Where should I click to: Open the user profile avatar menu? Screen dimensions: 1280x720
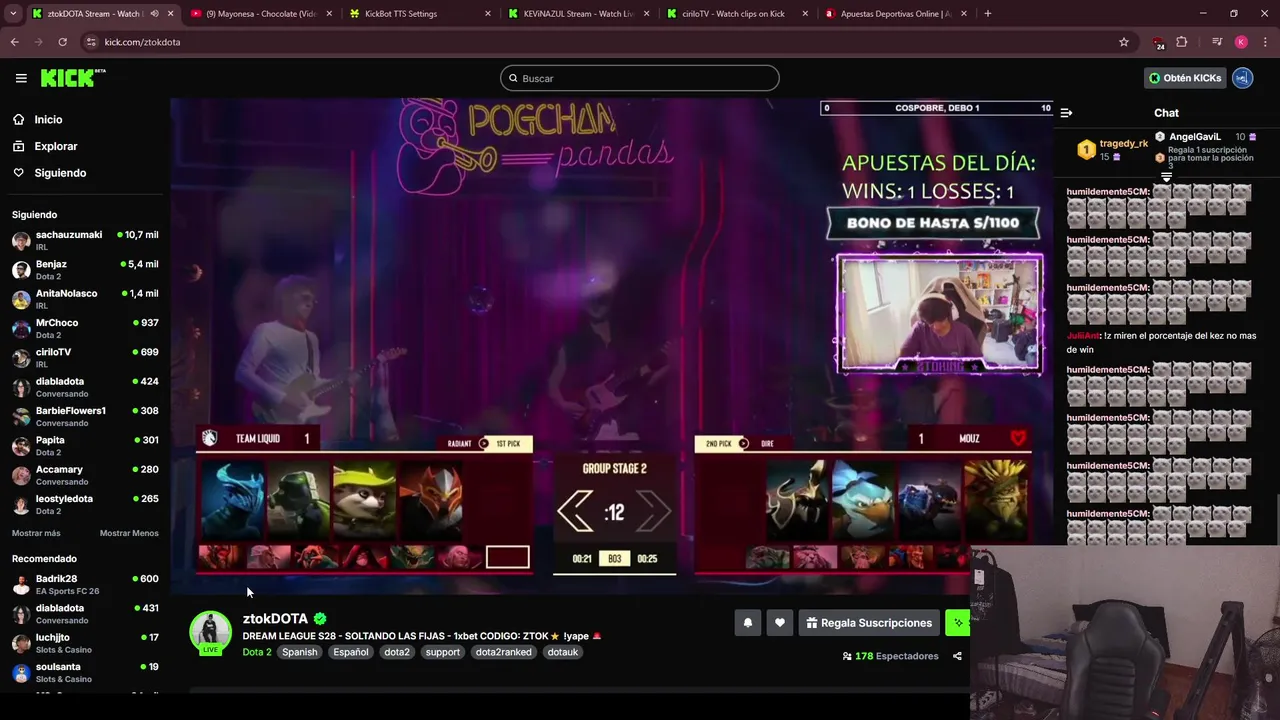tap(1243, 78)
